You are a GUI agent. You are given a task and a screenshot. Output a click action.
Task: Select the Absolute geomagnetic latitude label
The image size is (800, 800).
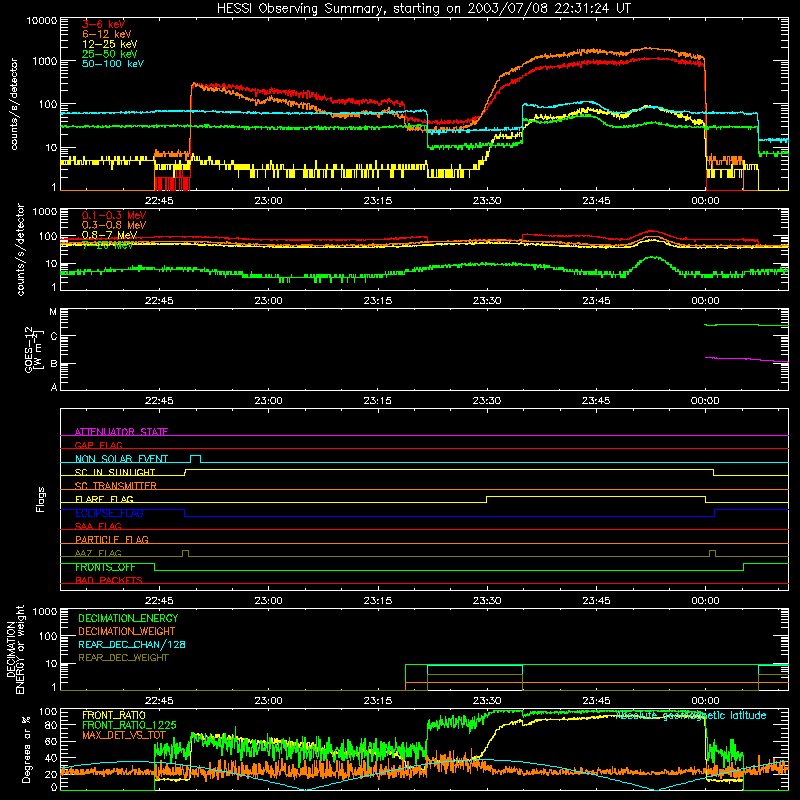coord(691,715)
